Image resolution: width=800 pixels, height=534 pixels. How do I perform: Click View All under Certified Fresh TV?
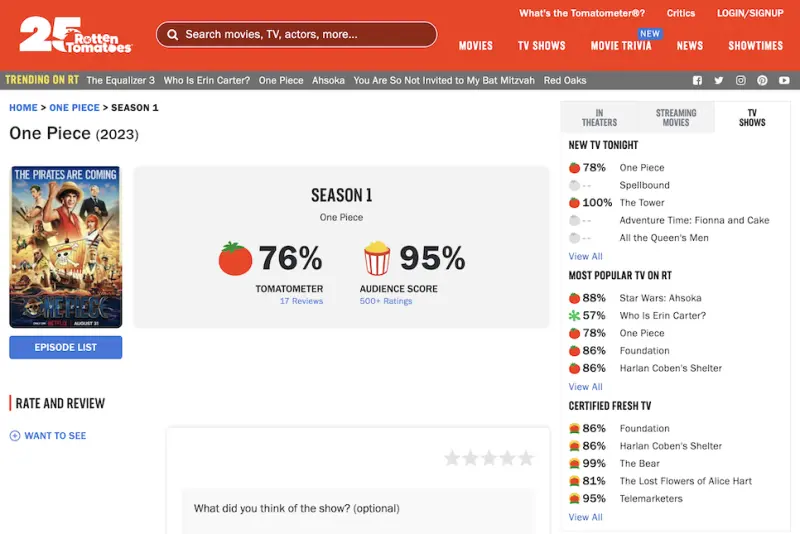tap(585, 517)
